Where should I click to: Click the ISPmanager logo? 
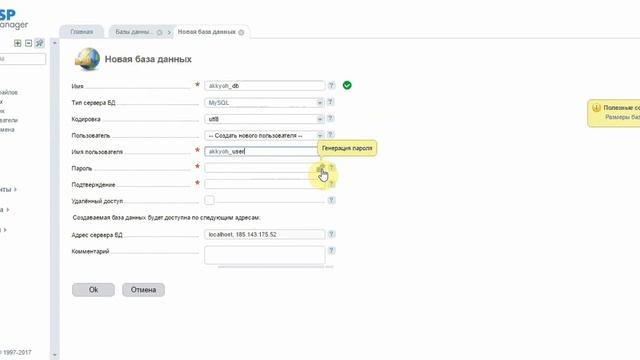[14, 19]
